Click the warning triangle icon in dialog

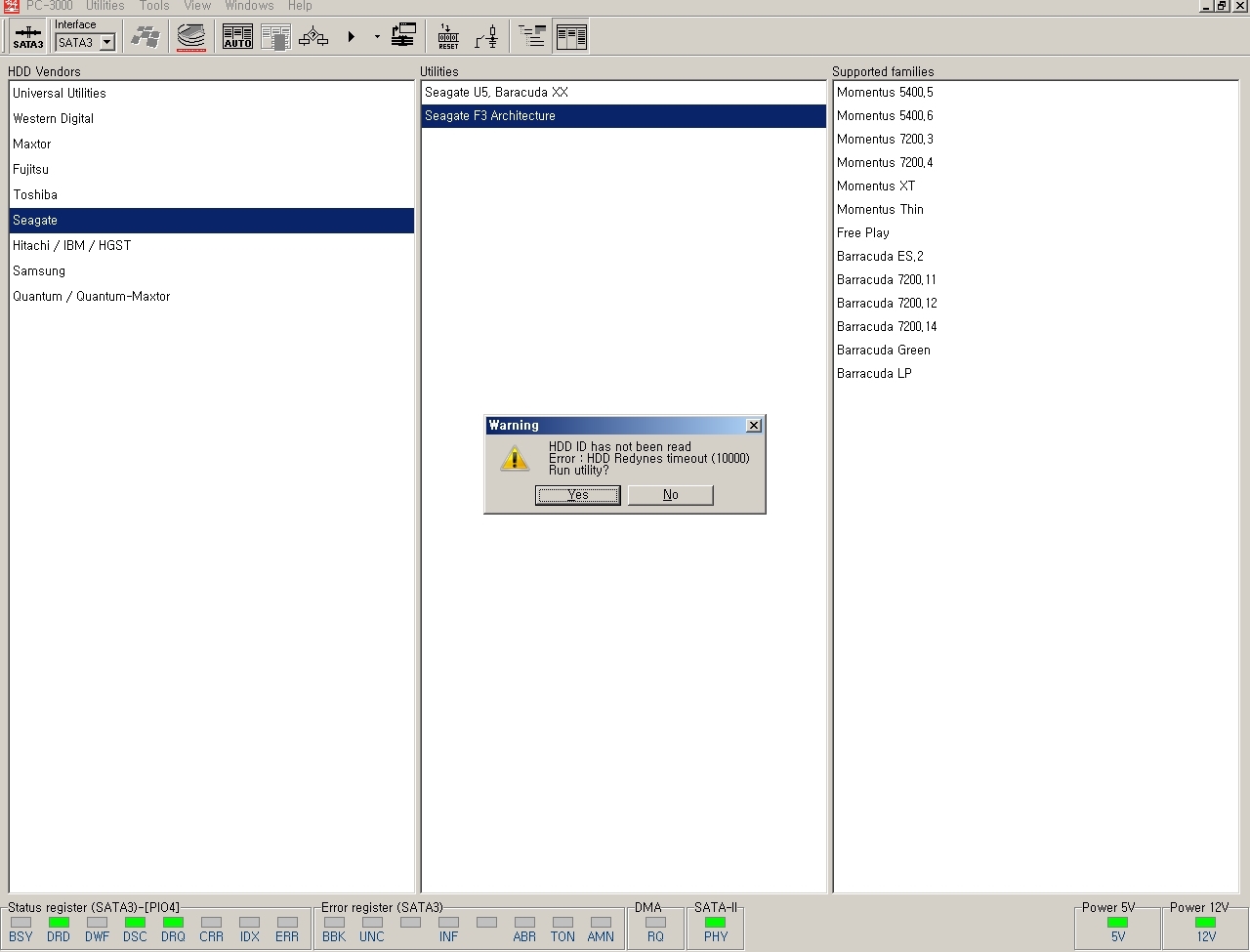click(x=515, y=458)
